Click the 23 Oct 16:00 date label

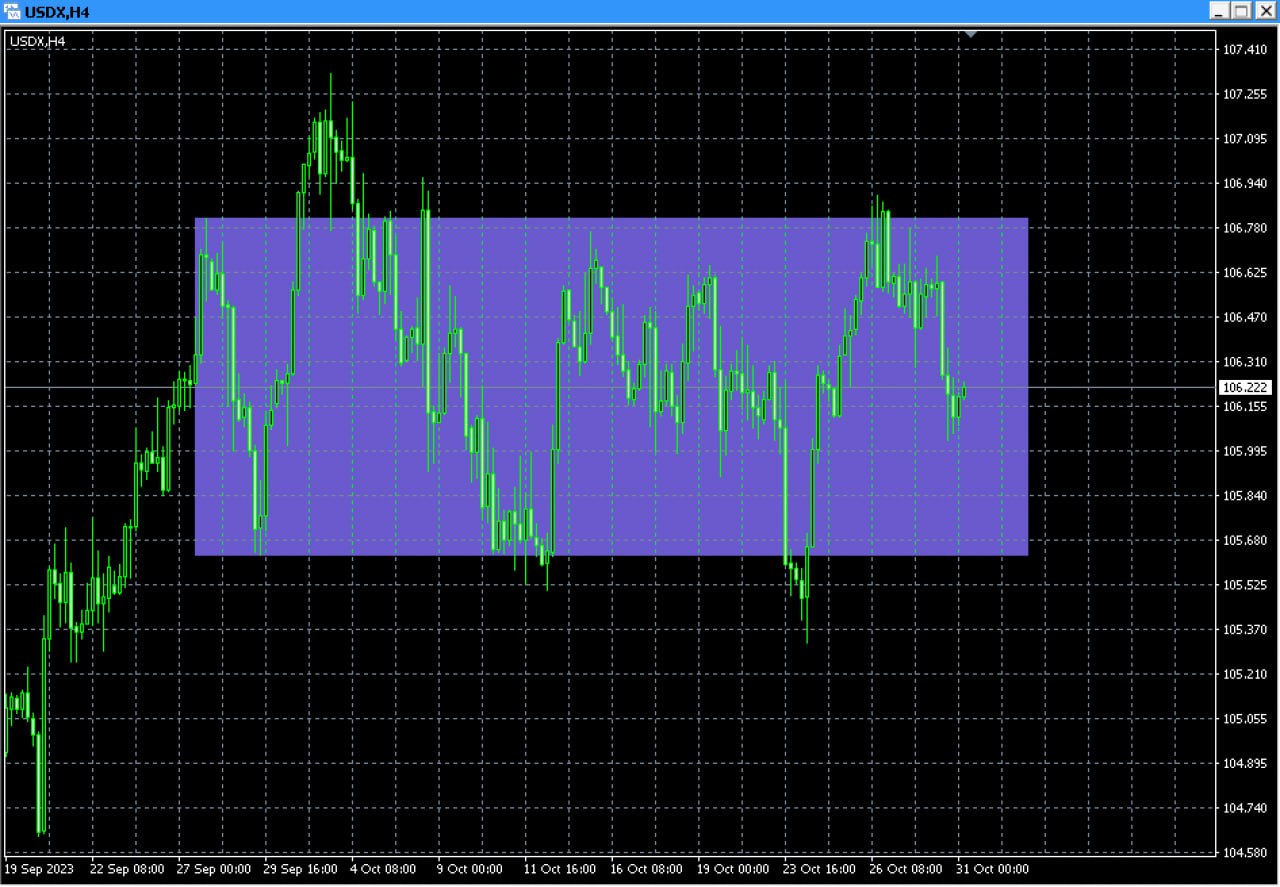click(x=818, y=869)
